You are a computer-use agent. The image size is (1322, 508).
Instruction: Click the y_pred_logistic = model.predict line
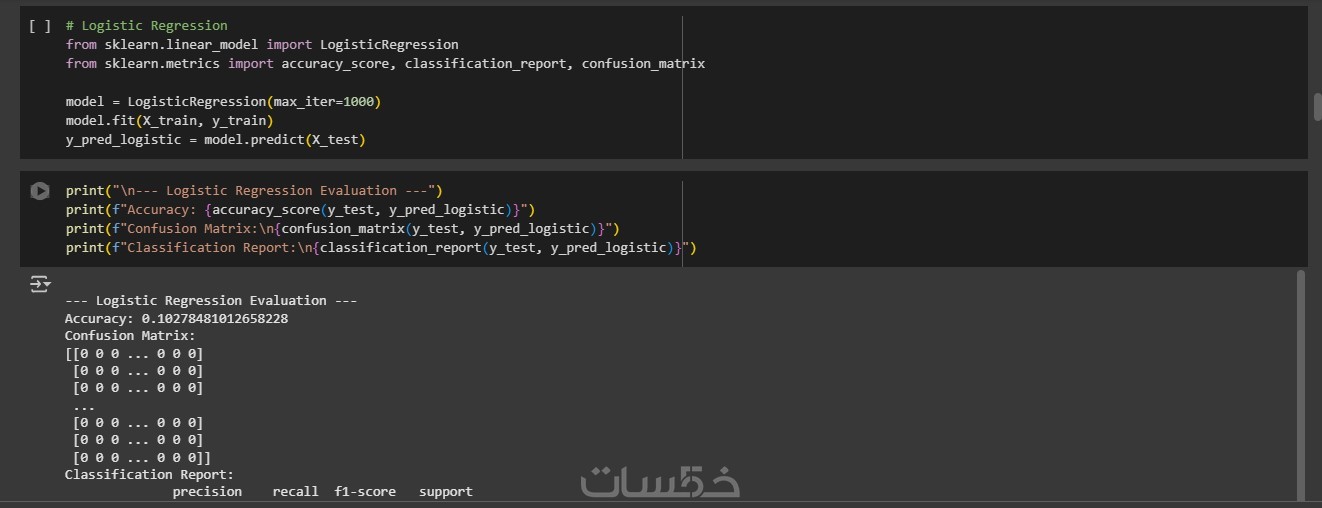click(215, 140)
